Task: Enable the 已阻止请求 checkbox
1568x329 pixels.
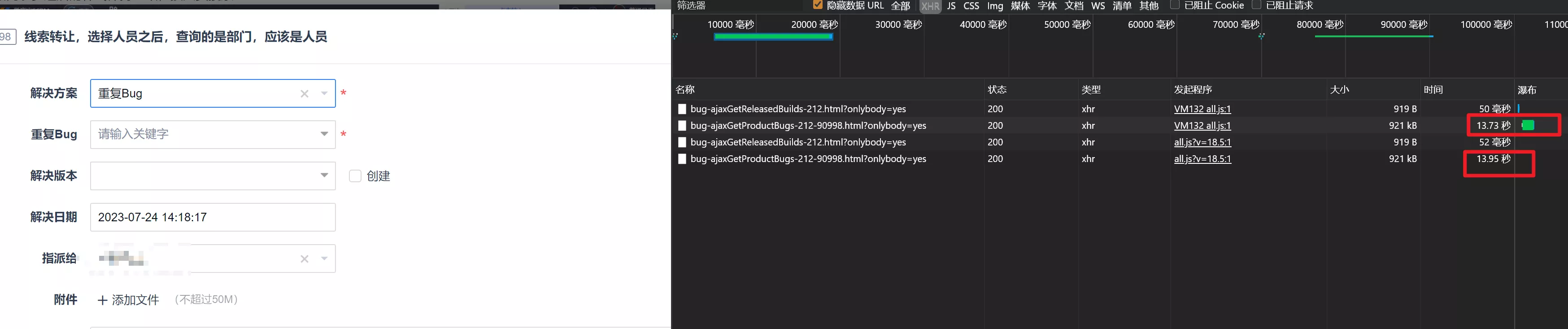Action: click(x=1256, y=5)
